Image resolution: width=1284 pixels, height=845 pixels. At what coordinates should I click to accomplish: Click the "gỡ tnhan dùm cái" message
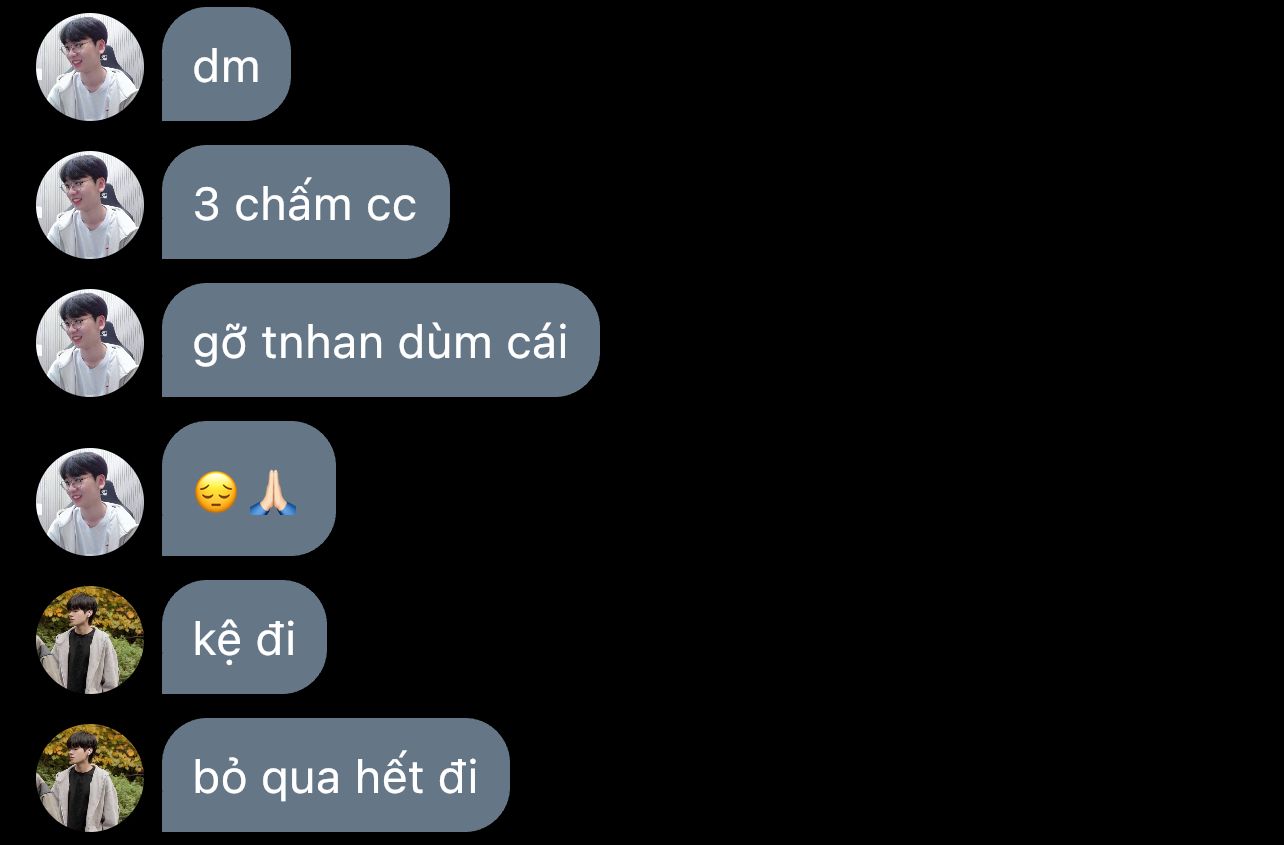tap(381, 340)
